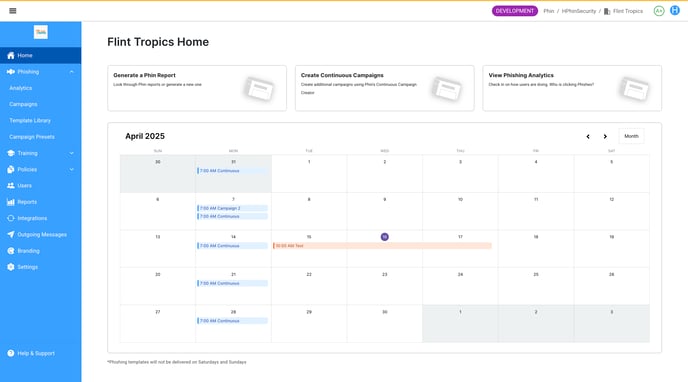Go to next month arrow
The image size is (688, 382).
pos(605,136)
